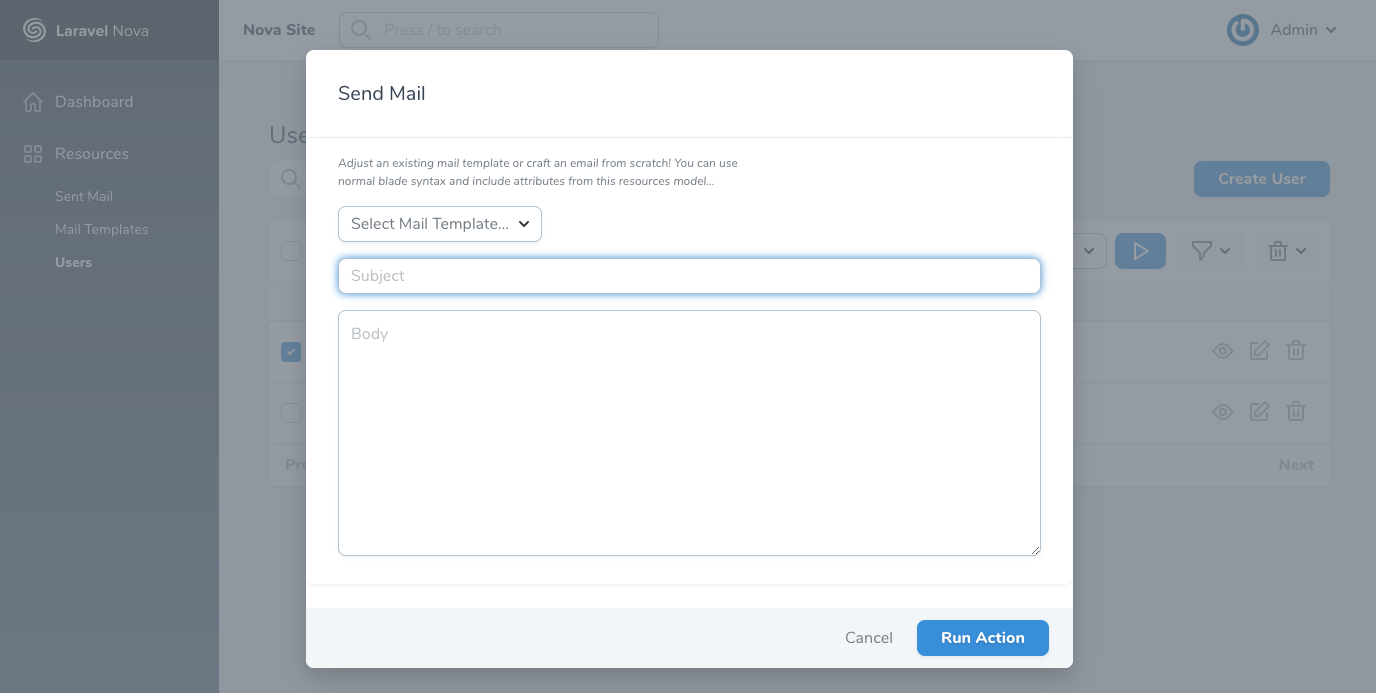Check the second user row checkbox
The width and height of the screenshot is (1376, 693).
coord(291,413)
